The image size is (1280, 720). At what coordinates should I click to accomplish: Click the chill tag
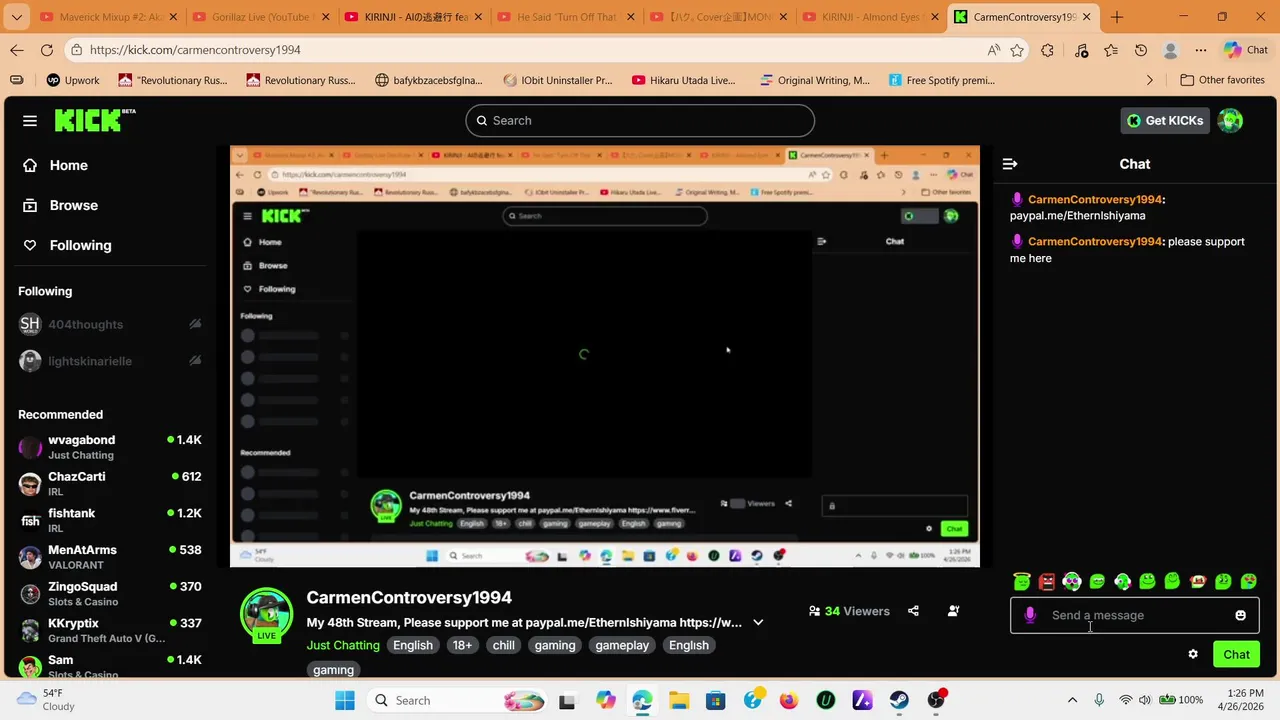[503, 645]
